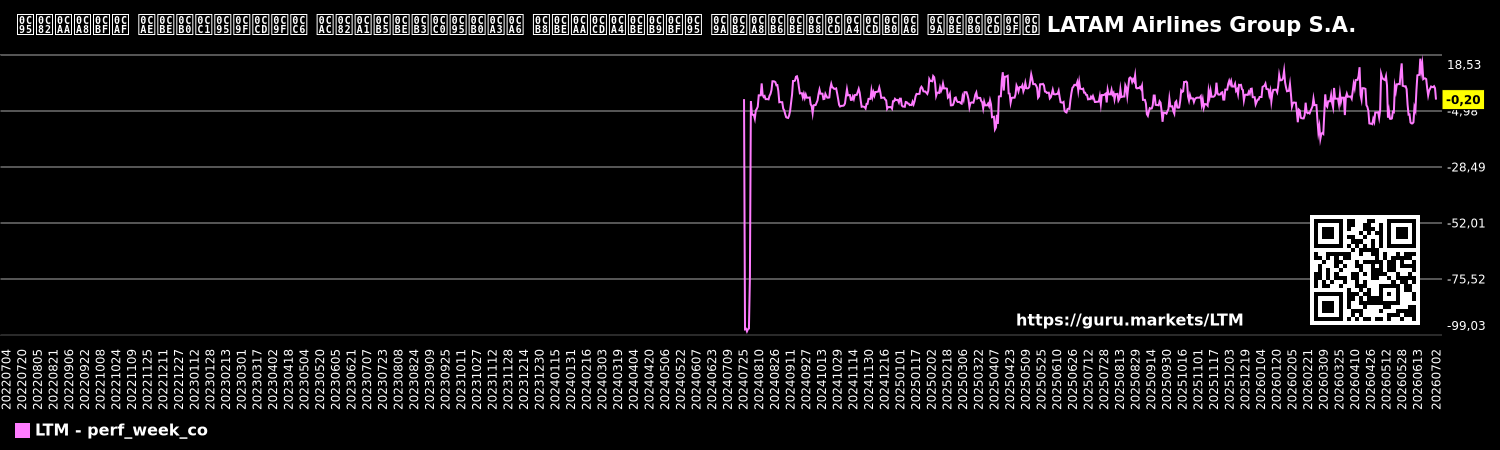Click the pink LTM legend color swatch
The width and height of the screenshot is (1500, 450).
[22, 430]
